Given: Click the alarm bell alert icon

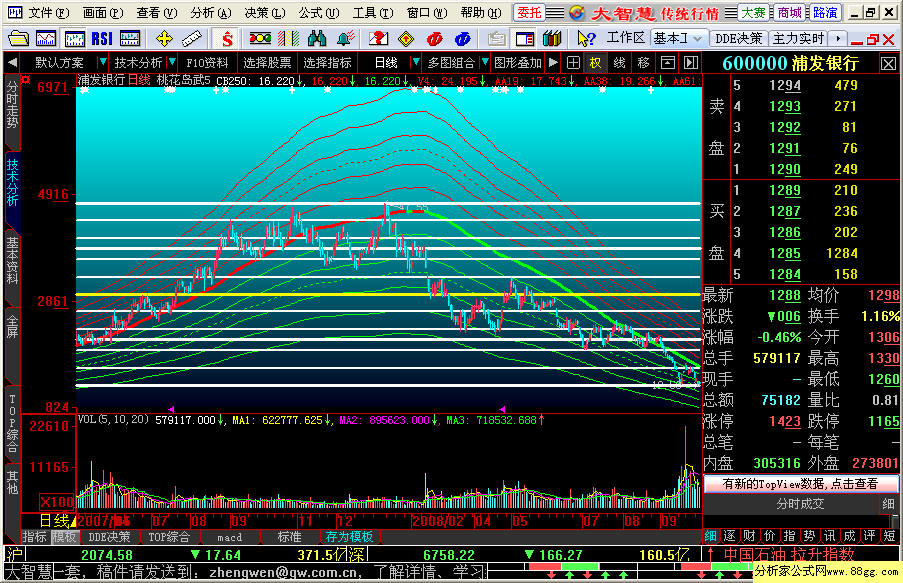Looking at the screenshot, I should pos(346,39).
